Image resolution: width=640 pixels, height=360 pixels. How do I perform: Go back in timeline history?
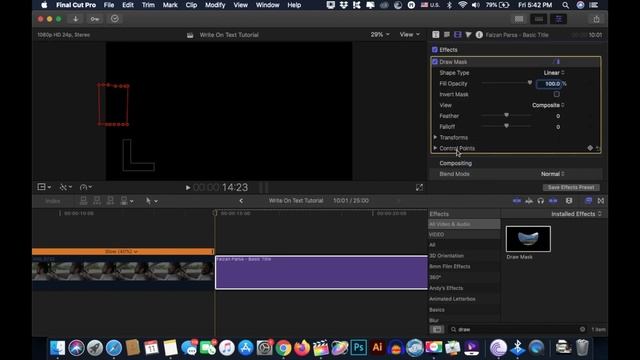point(241,201)
